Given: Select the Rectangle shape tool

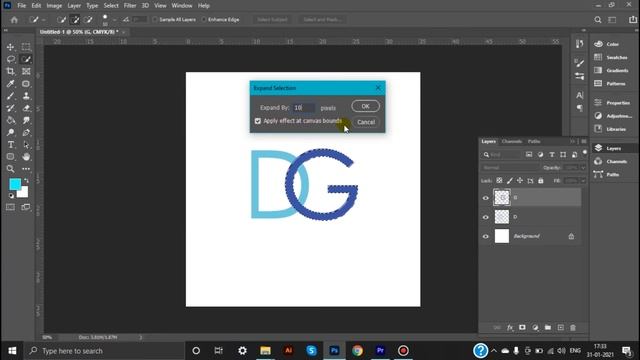Looking at the screenshot, I should pos(11,157).
